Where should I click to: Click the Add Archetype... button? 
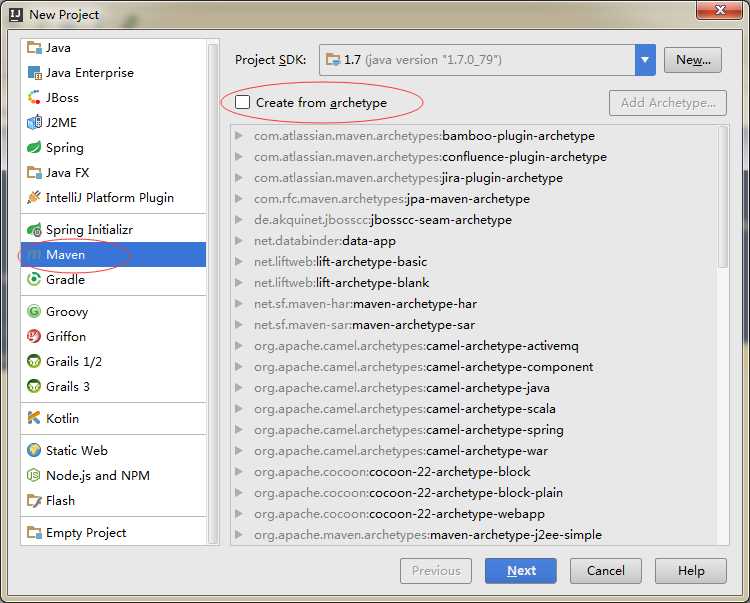(x=668, y=103)
